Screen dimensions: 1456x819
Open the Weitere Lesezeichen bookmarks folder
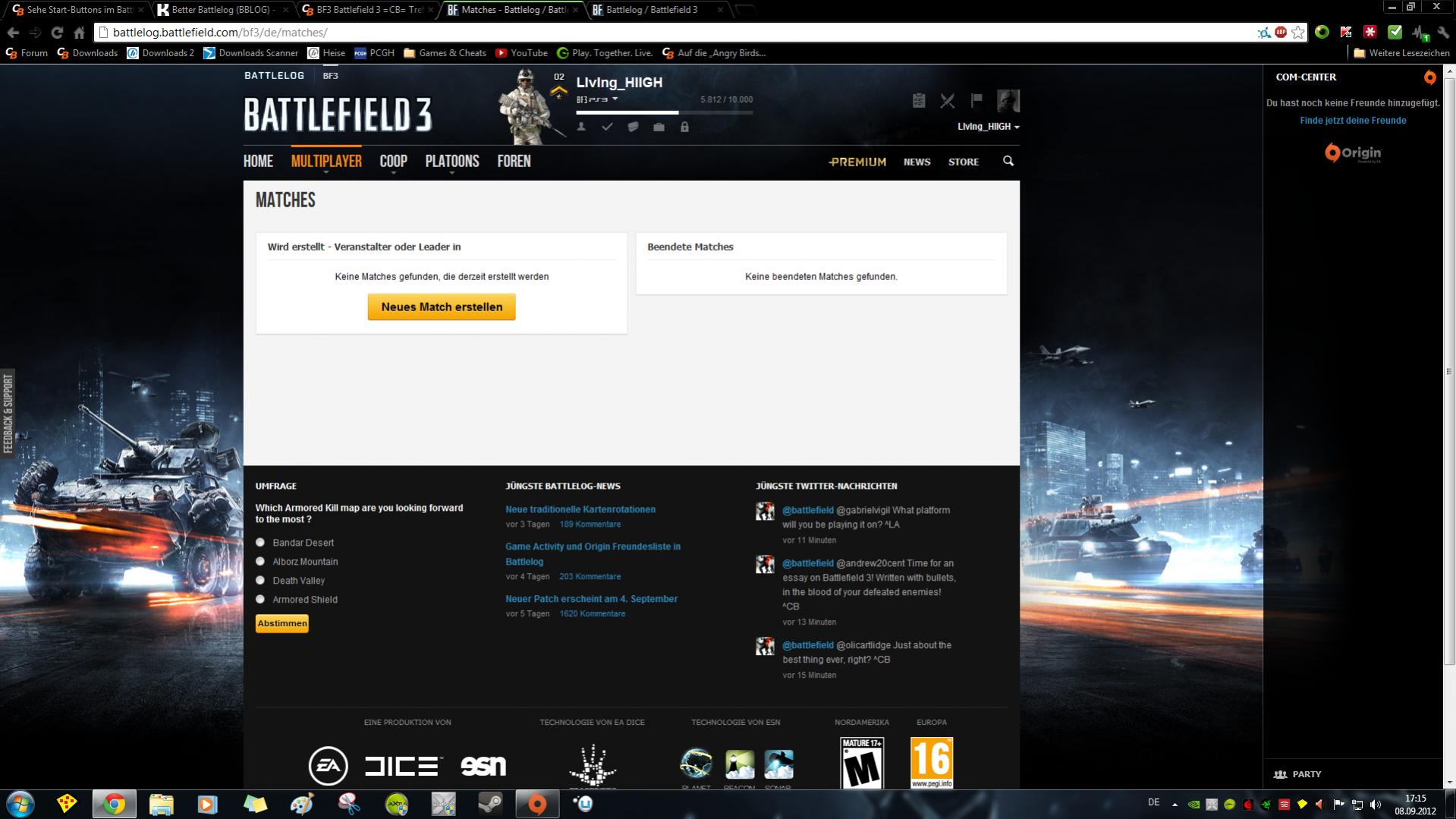point(1401,53)
